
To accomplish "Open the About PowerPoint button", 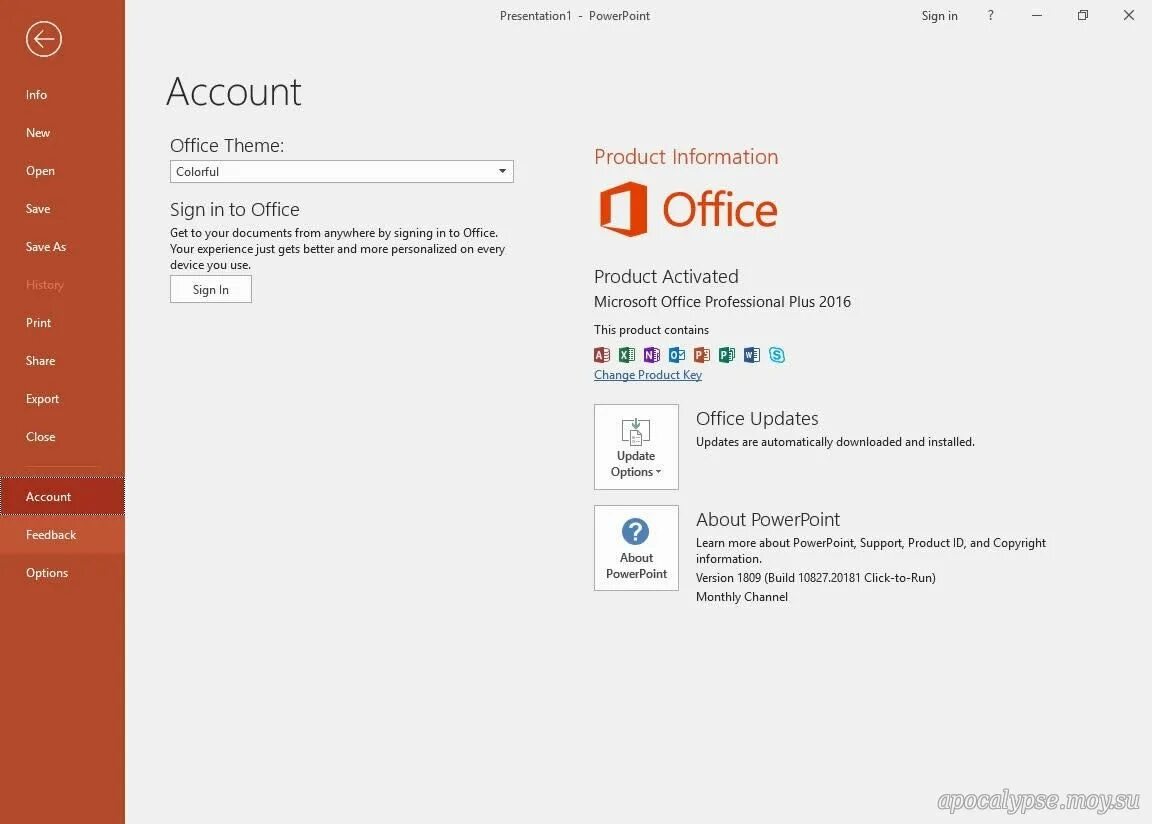I will click(636, 548).
